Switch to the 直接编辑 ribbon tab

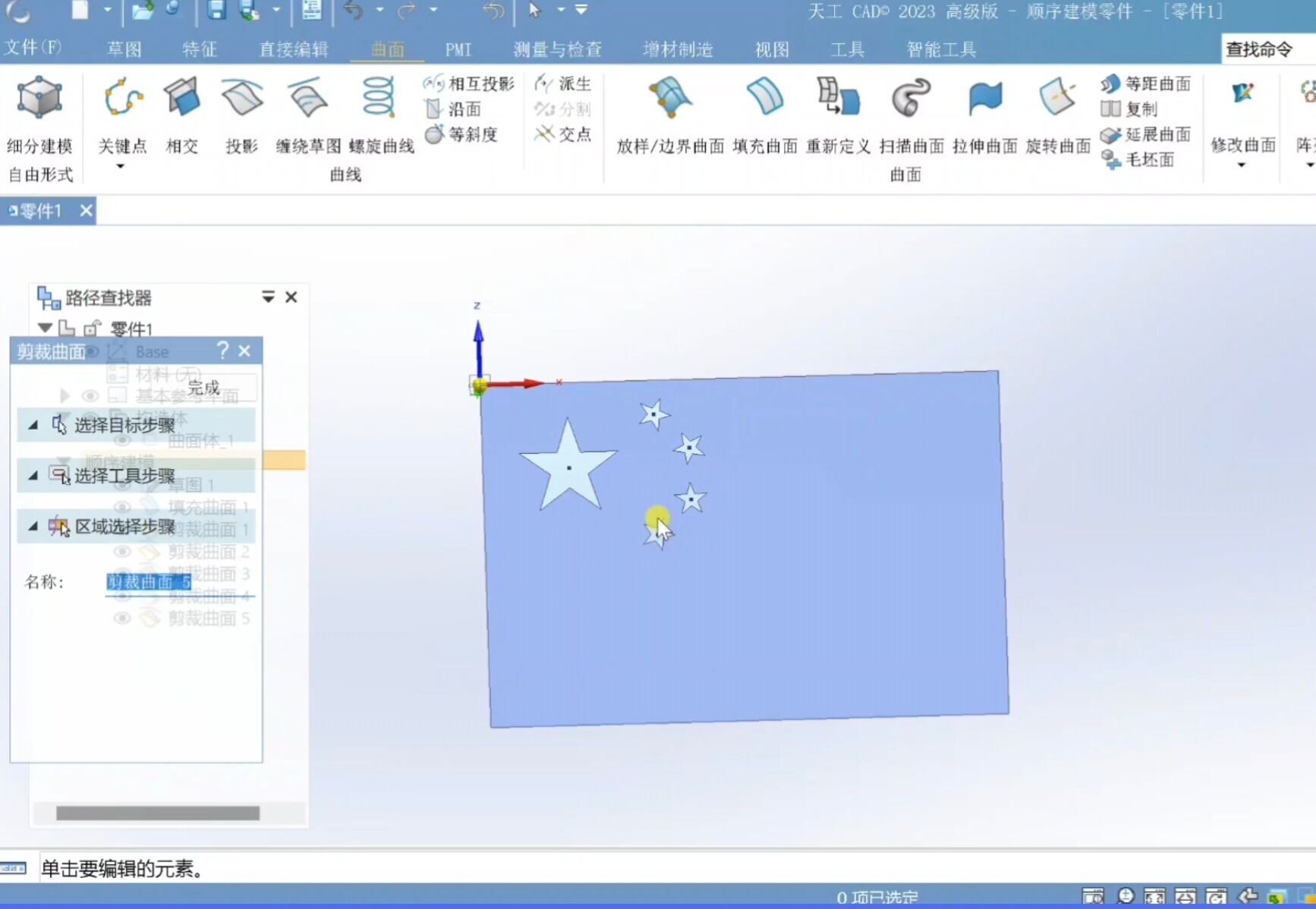[294, 49]
